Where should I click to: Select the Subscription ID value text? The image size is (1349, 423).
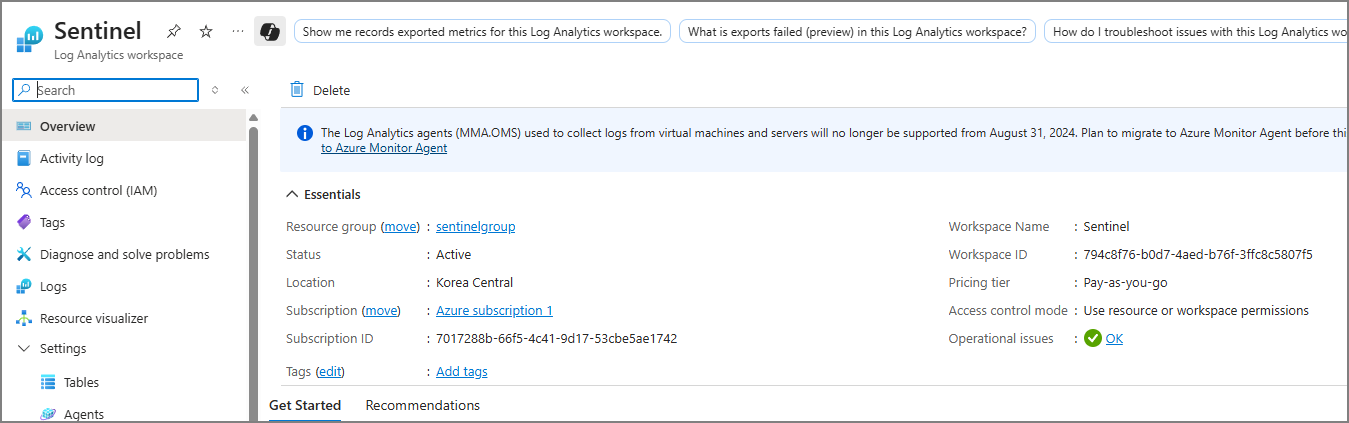tap(556, 338)
